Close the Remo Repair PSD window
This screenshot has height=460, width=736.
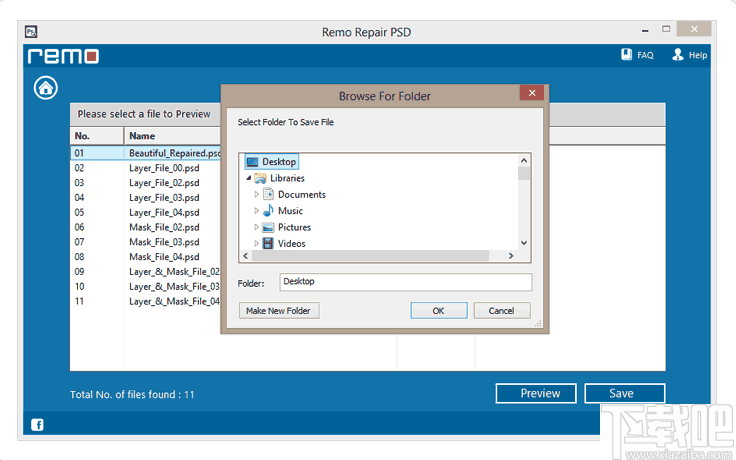point(694,29)
